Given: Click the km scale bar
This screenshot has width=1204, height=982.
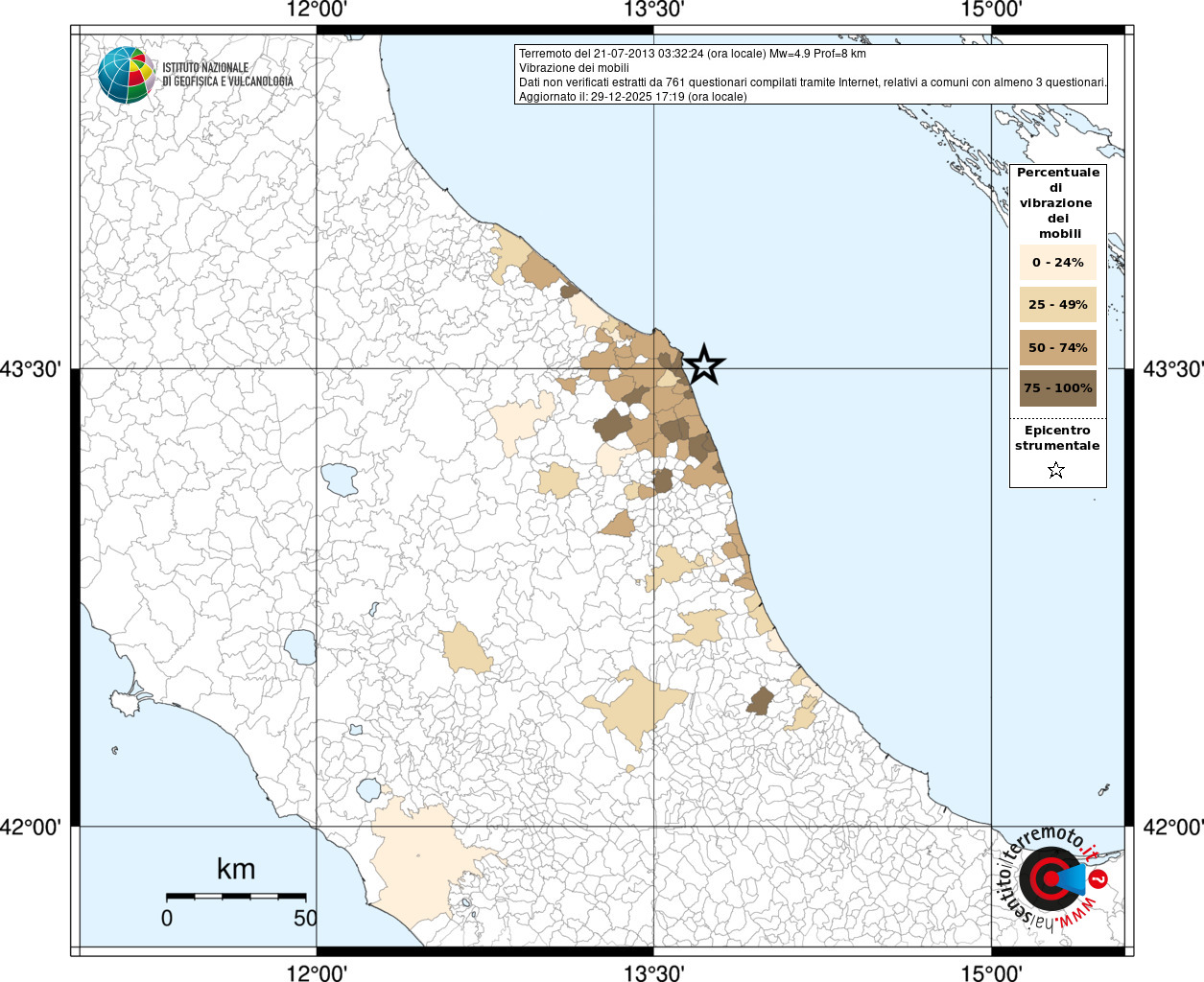Looking at the screenshot, I should [x=236, y=896].
